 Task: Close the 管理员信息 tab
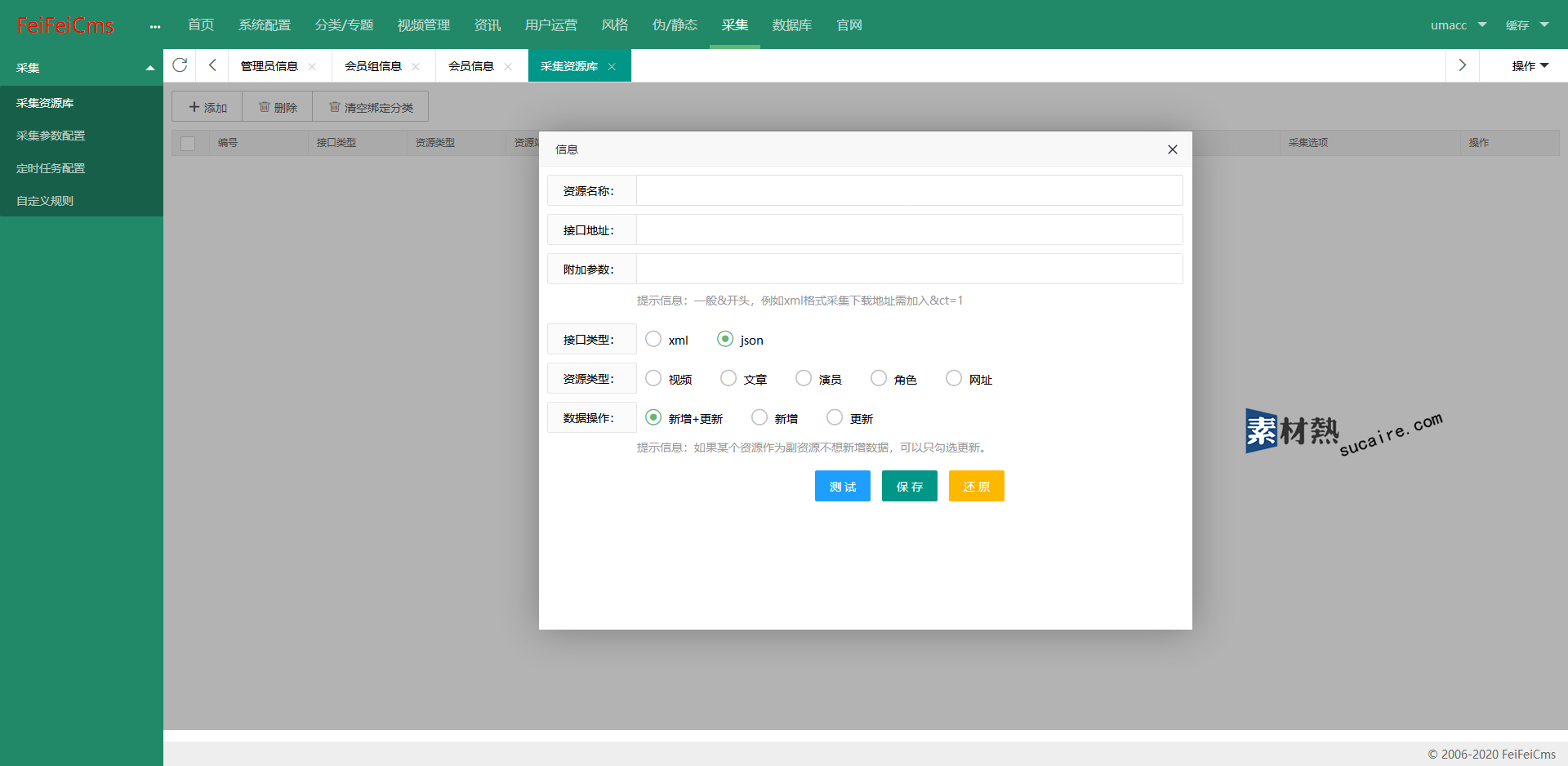(312, 67)
